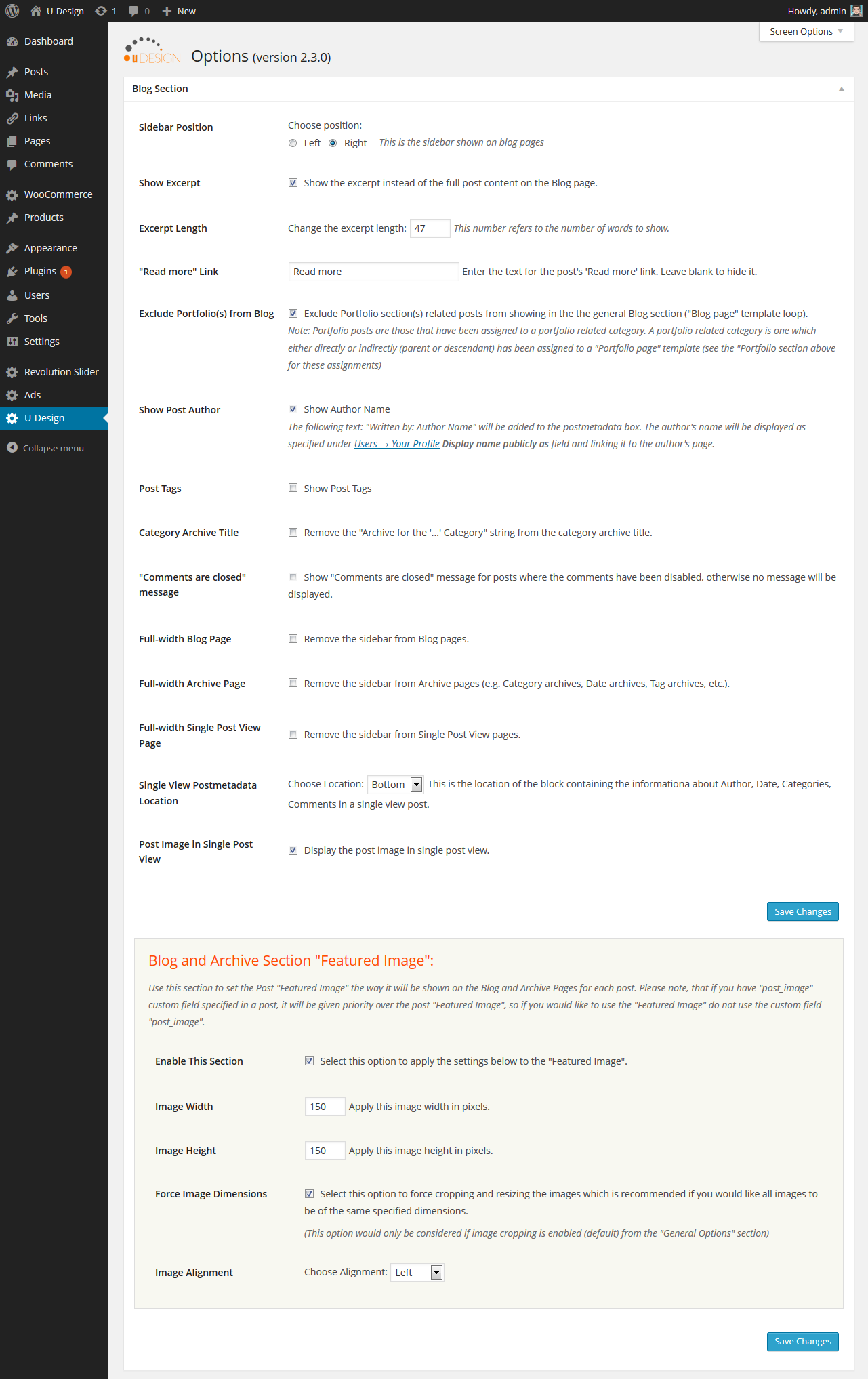Click the WordPress logo icon
Viewport: 868px width, 1379px height.
click(x=12, y=11)
